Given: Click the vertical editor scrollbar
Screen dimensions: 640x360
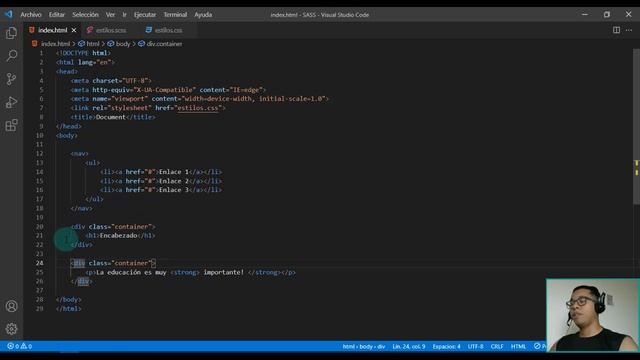Looking at the screenshot, I should pos(636,127).
